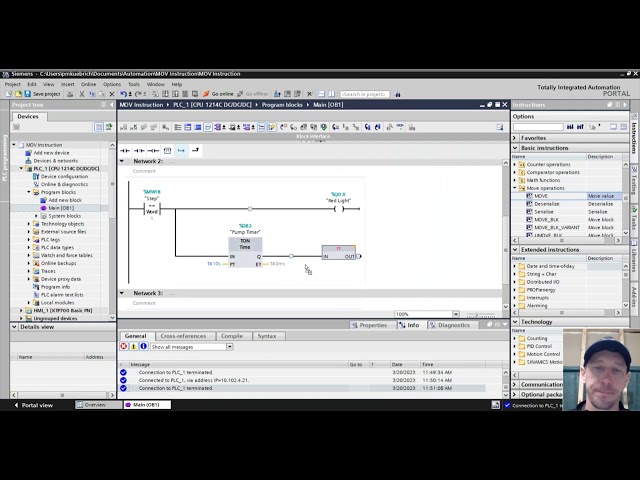Insert a normally closed contact
The width and height of the screenshot is (640, 480).
[x=139, y=151]
